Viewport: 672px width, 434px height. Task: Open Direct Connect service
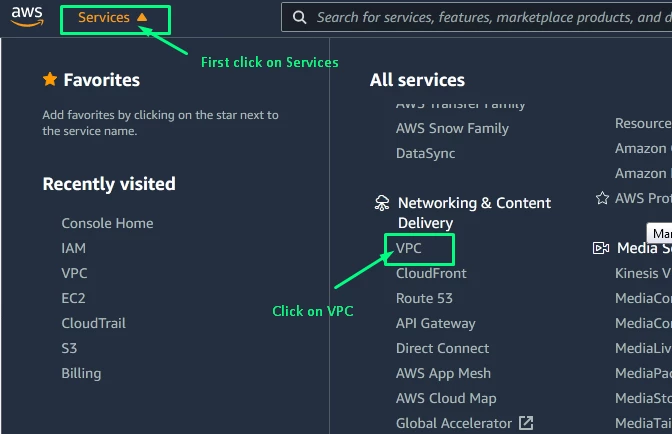(442, 348)
